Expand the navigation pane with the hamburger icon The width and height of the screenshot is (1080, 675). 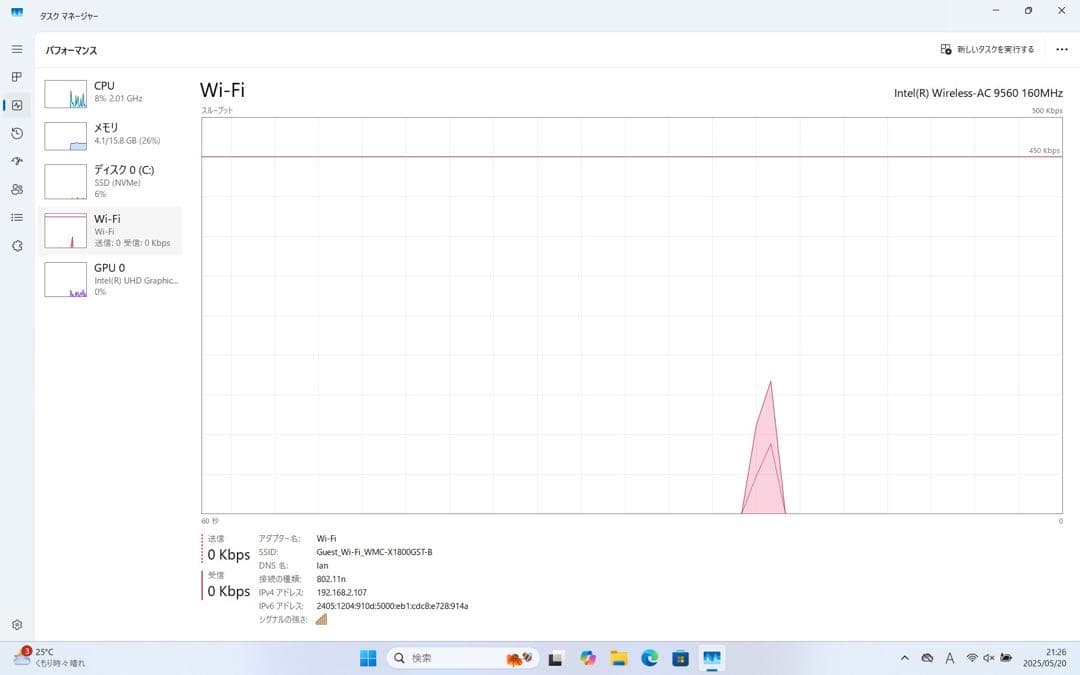pos(16,49)
